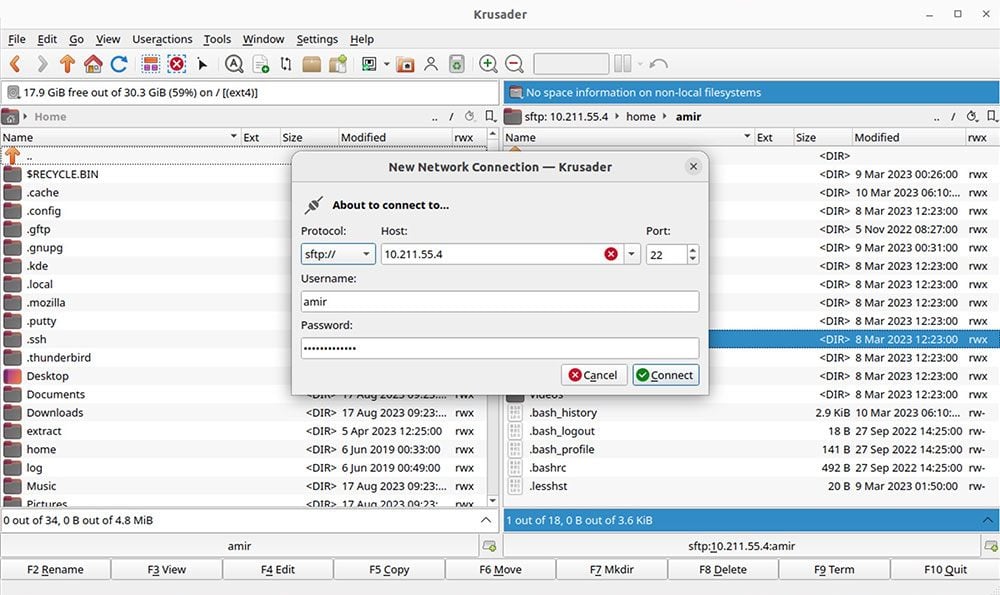Open the Protocol sftp:// dropdown
This screenshot has height=595, width=1000.
pos(338,254)
